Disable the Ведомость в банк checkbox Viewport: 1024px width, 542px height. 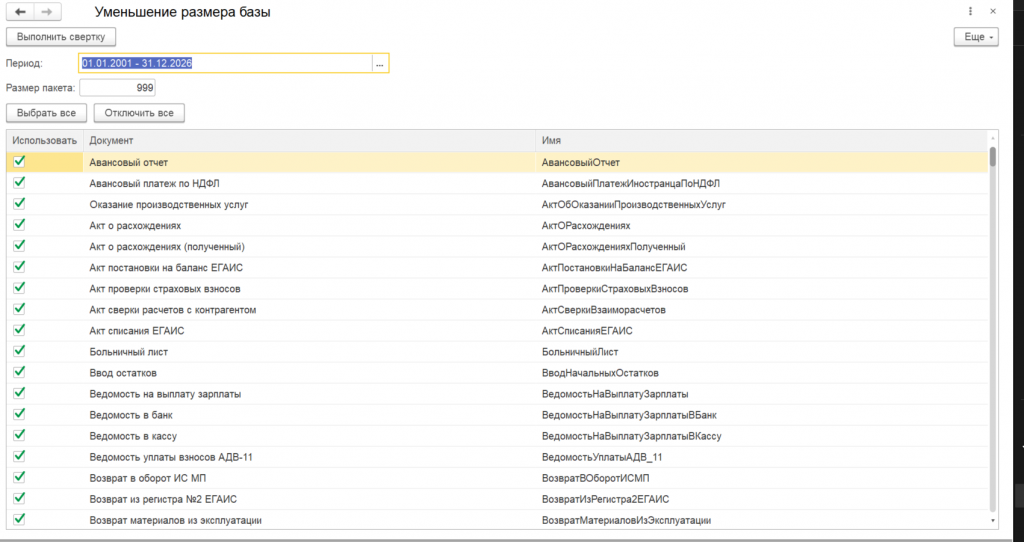coord(19,414)
